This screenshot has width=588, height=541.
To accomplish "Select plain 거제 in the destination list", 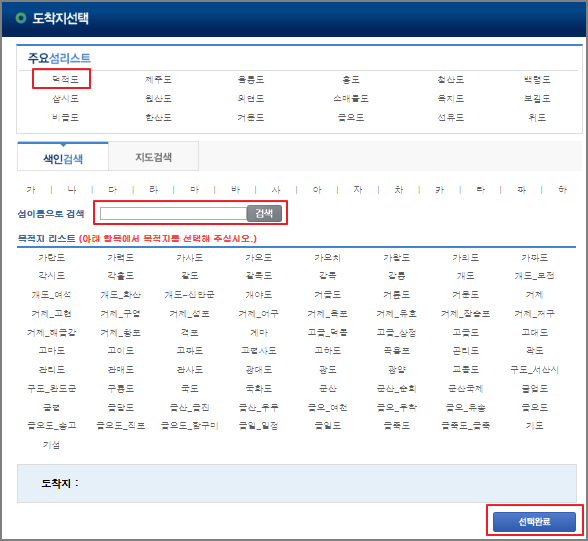I will (534, 295).
